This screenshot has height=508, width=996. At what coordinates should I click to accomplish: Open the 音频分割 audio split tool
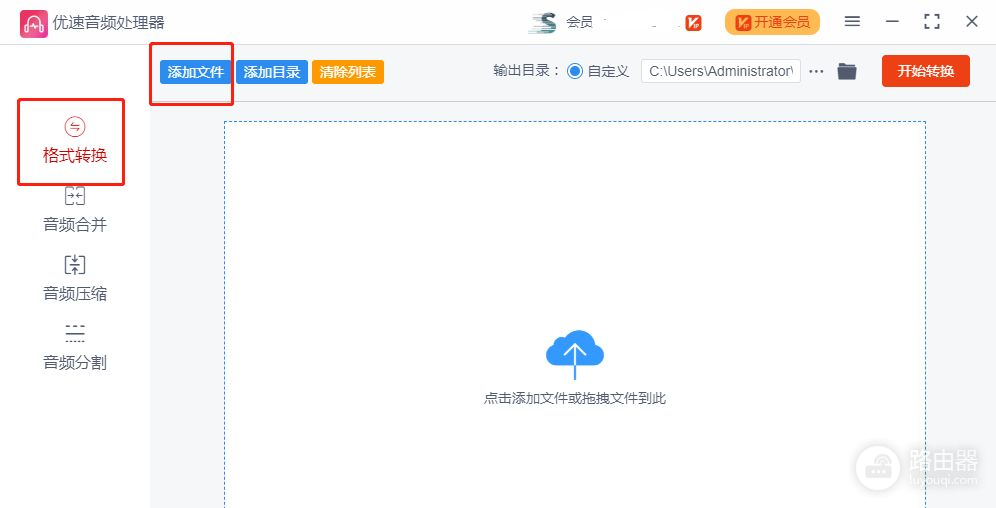coord(74,348)
